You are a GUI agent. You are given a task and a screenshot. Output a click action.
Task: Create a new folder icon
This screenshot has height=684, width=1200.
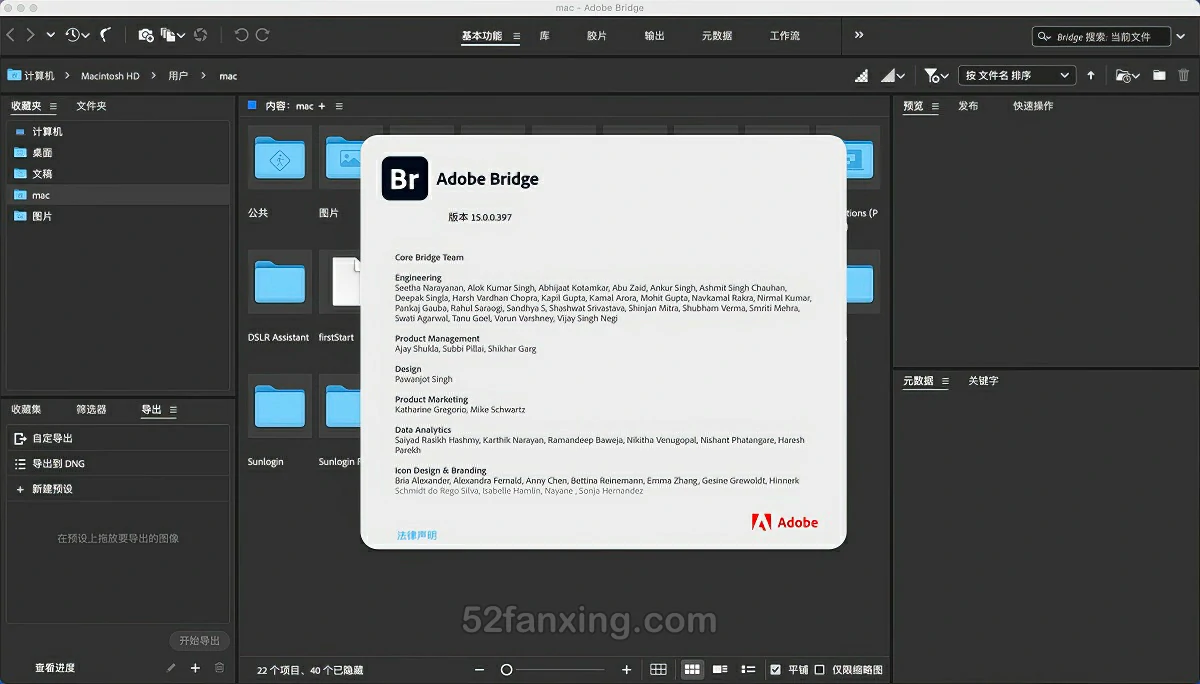(1159, 76)
